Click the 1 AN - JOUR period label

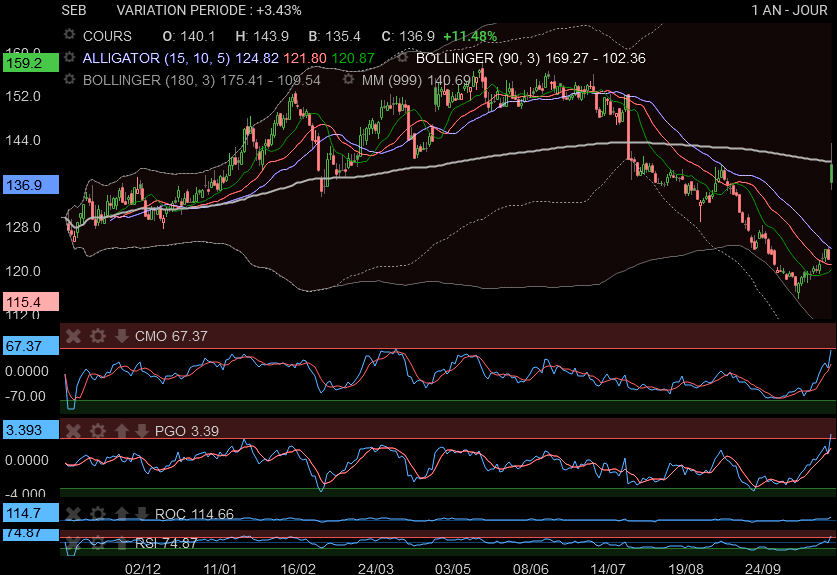pyautogui.click(x=789, y=10)
